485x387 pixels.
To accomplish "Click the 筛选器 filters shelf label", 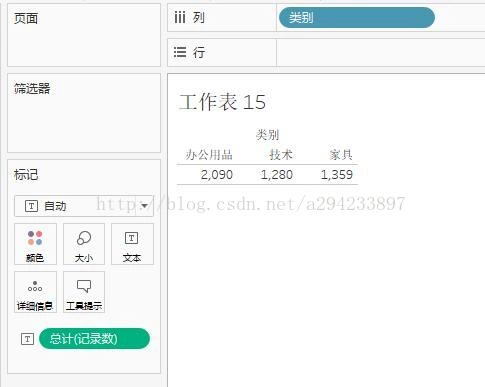I will pos(32,89).
